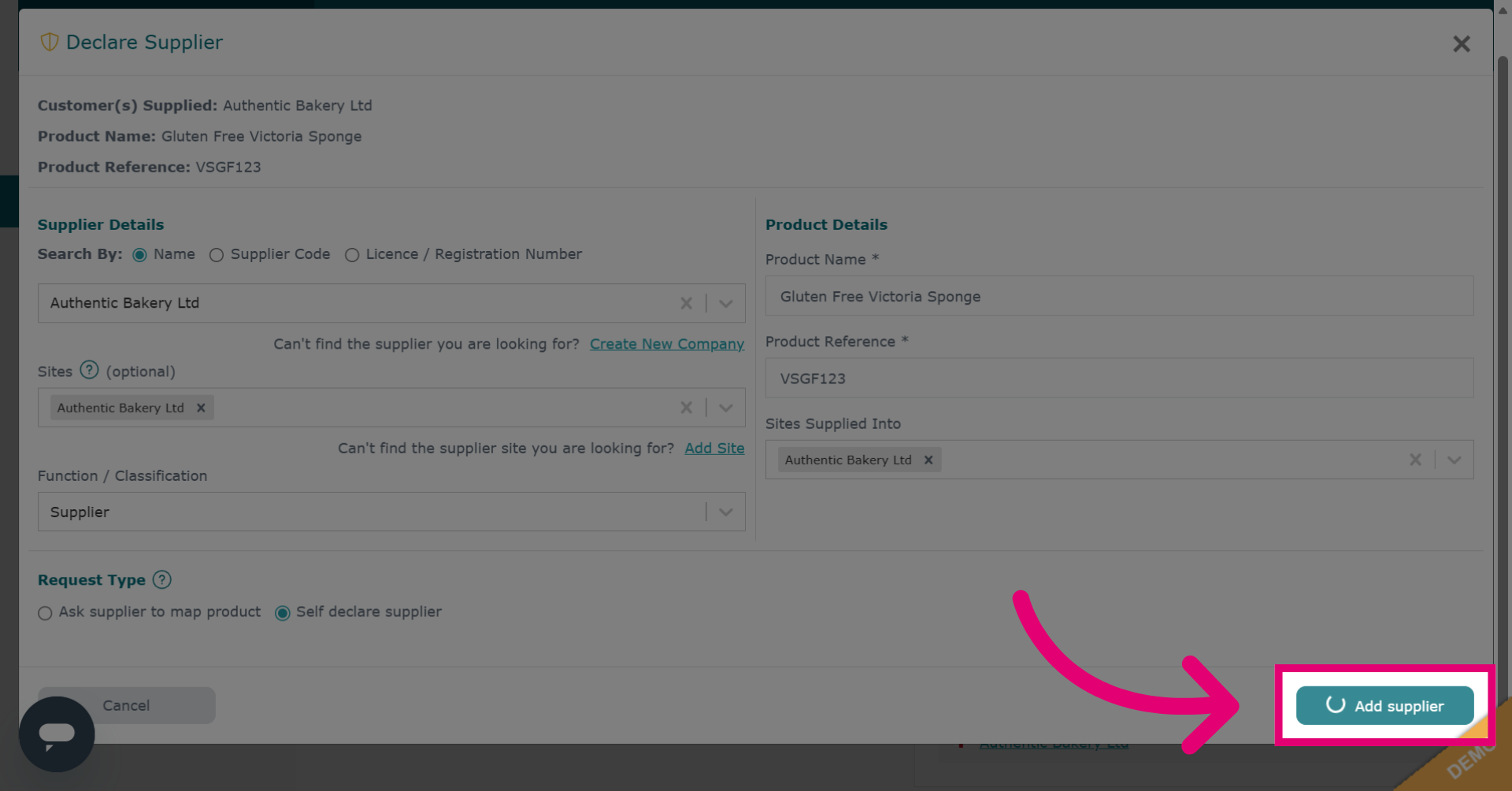Open the chat support bubble icon
The image size is (1512, 791).
click(x=57, y=734)
